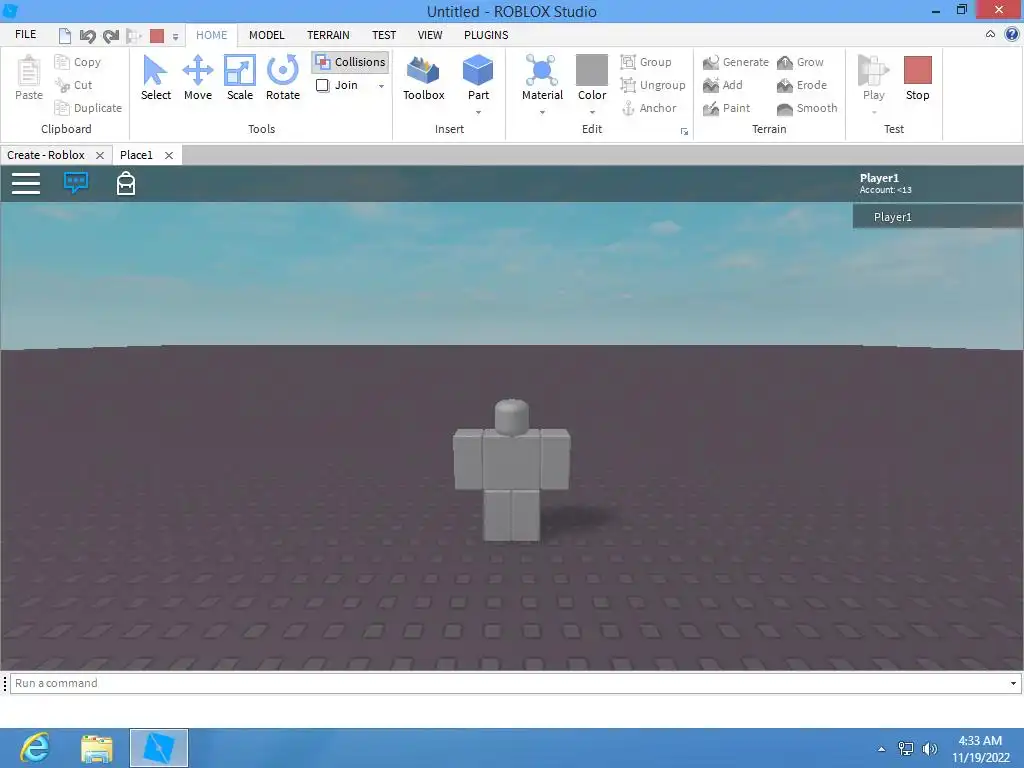Viewport: 1024px width, 768px height.
Task: Activate the Move tool
Action: (198, 78)
